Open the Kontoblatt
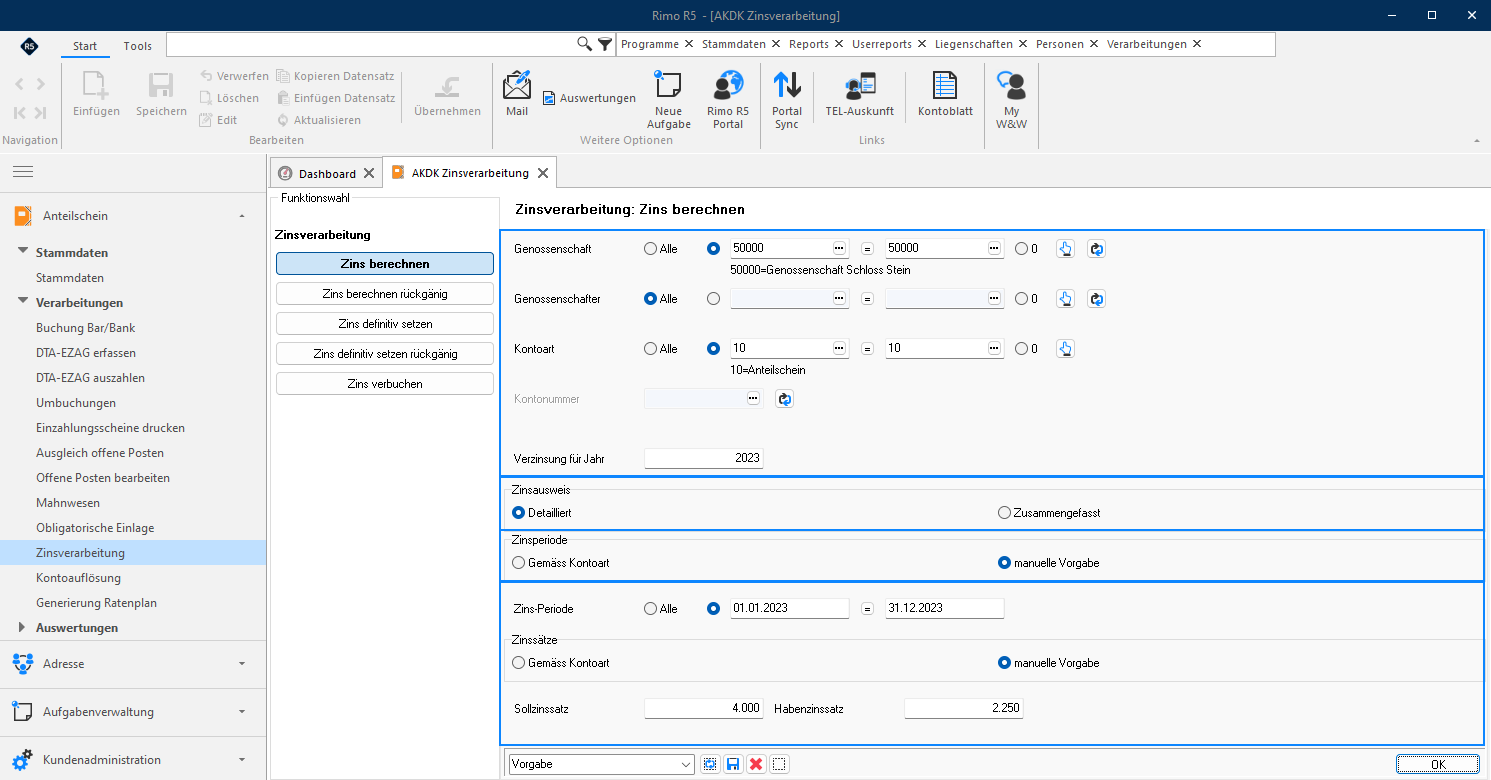1491x780 pixels. click(945, 96)
